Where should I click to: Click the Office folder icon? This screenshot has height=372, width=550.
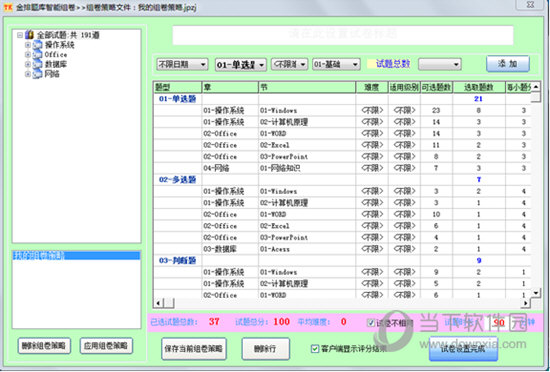point(37,55)
